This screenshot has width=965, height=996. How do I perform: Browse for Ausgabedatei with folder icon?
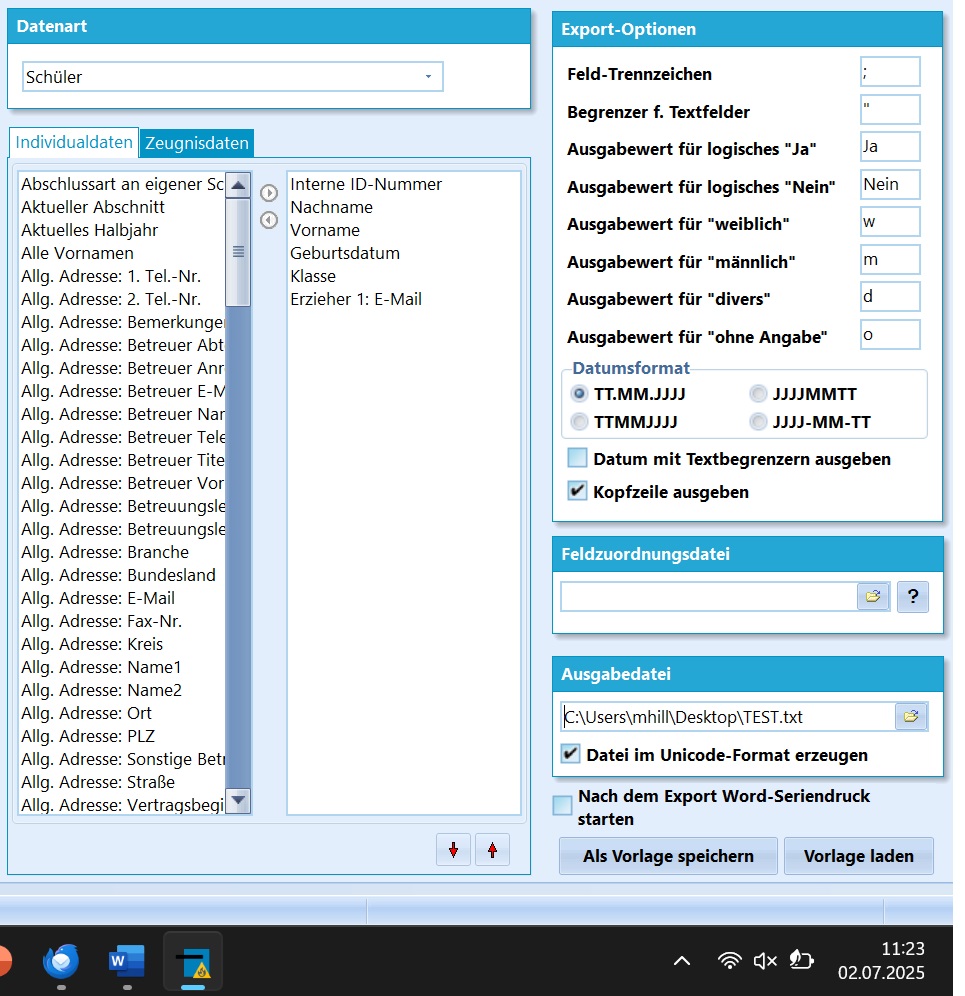pyautogui.click(x=911, y=717)
